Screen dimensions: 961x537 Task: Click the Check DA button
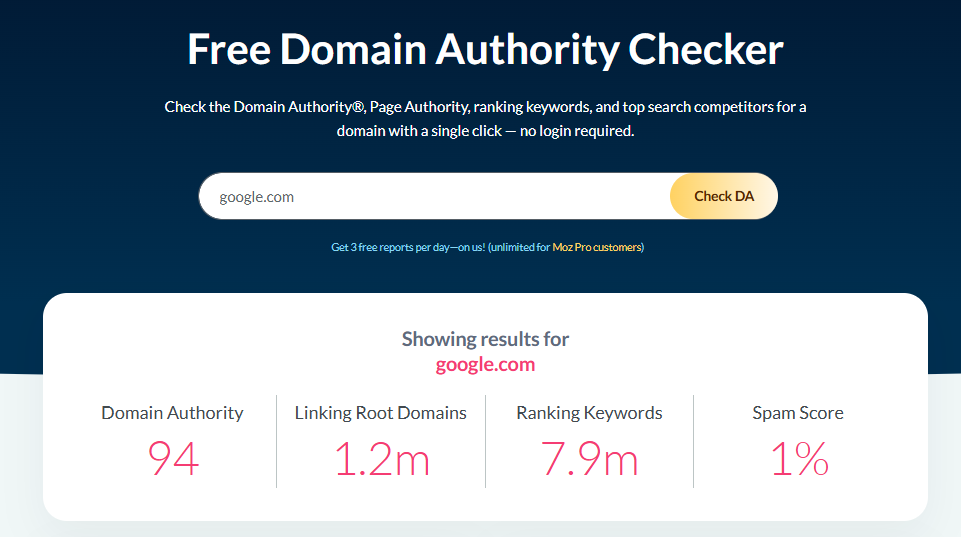point(724,196)
